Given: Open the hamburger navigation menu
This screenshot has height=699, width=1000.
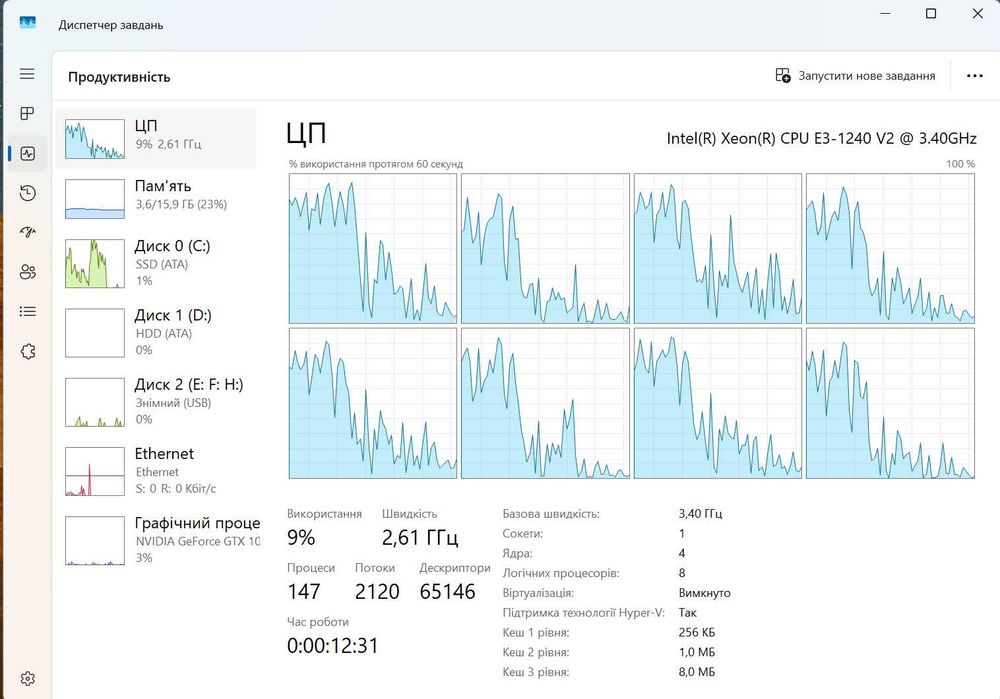Looking at the screenshot, I should click(x=27, y=74).
